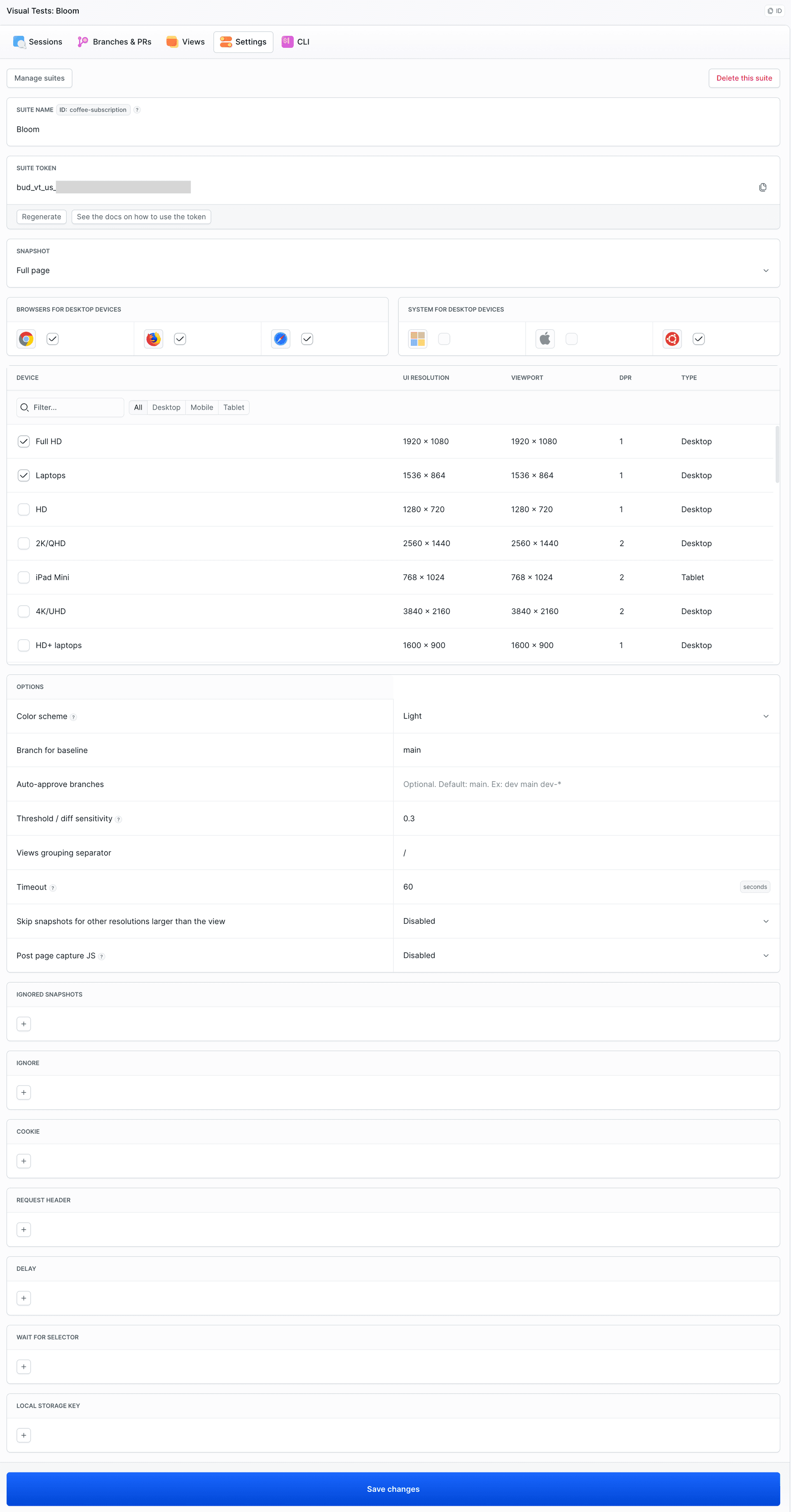Open the Views tab
791x1512 pixels.
pos(185,42)
